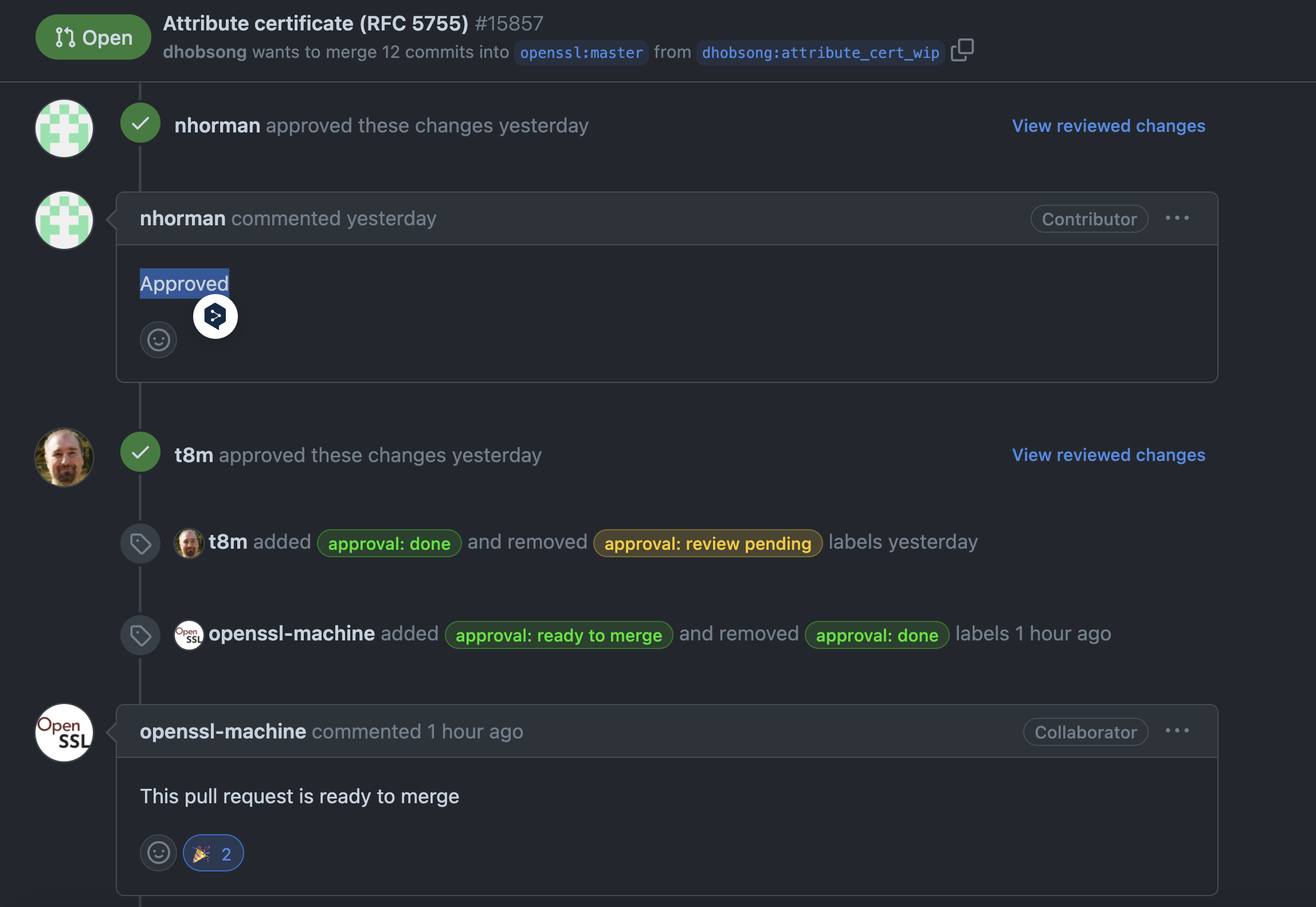Open the dhobsong:attribute_cert_wip branch link
The width and height of the screenshot is (1316, 907).
820,53
